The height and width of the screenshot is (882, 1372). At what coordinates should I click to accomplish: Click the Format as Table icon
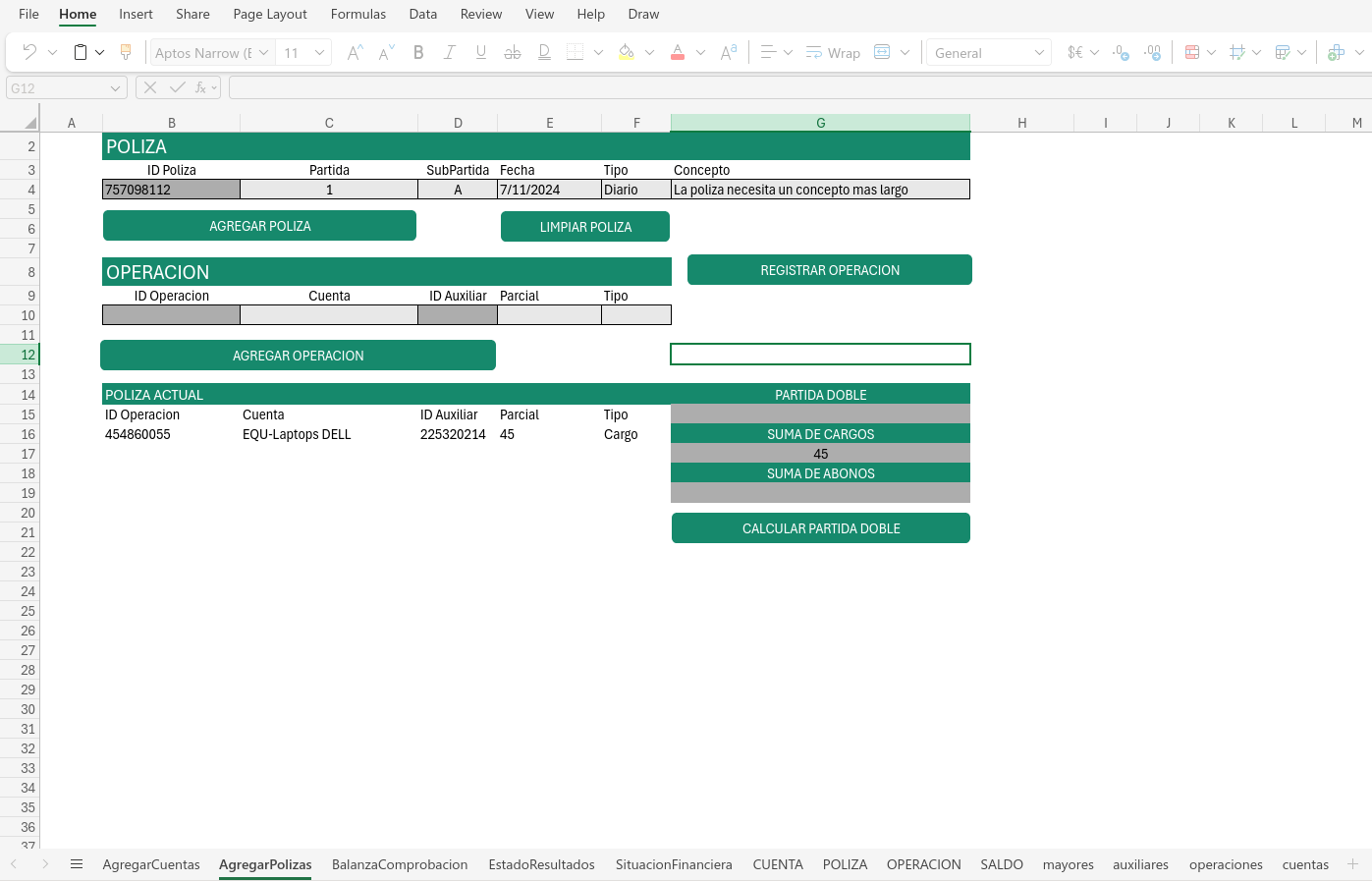1283,52
